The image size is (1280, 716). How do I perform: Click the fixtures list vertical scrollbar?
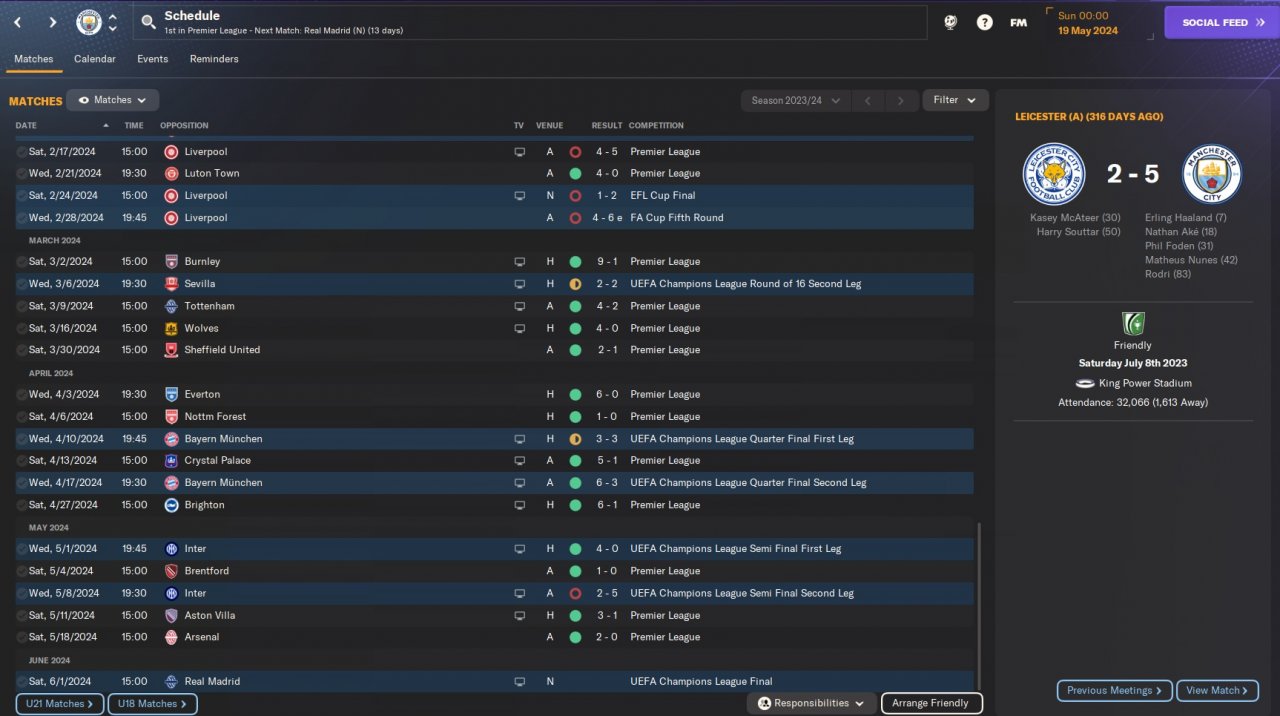click(x=979, y=606)
